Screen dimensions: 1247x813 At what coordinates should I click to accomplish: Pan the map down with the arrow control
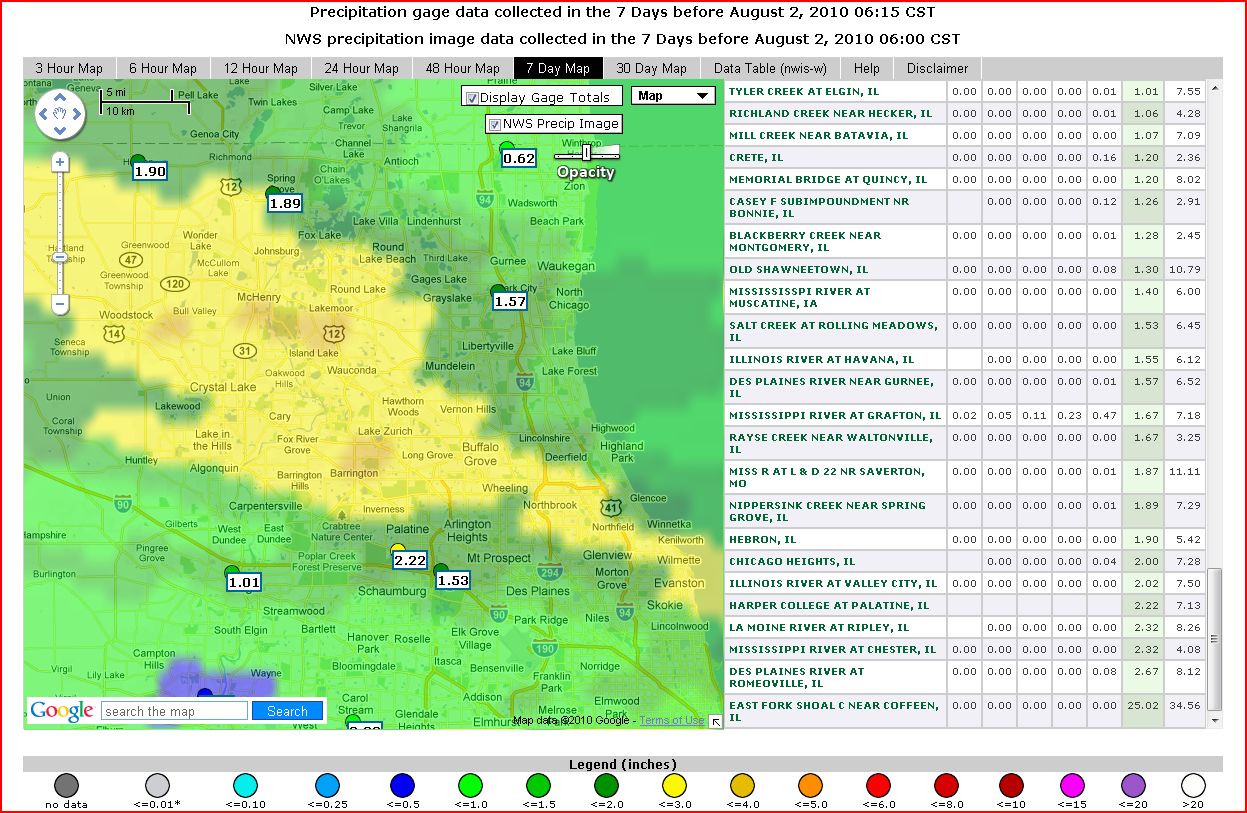tap(61, 133)
